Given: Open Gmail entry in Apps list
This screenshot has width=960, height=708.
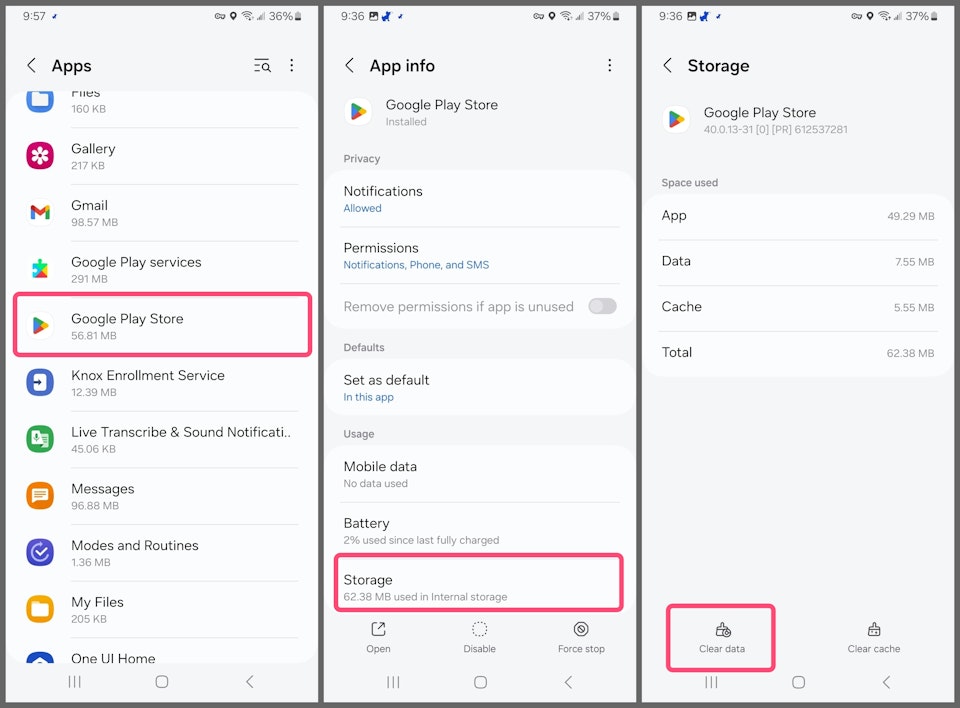Looking at the screenshot, I should pos(162,213).
